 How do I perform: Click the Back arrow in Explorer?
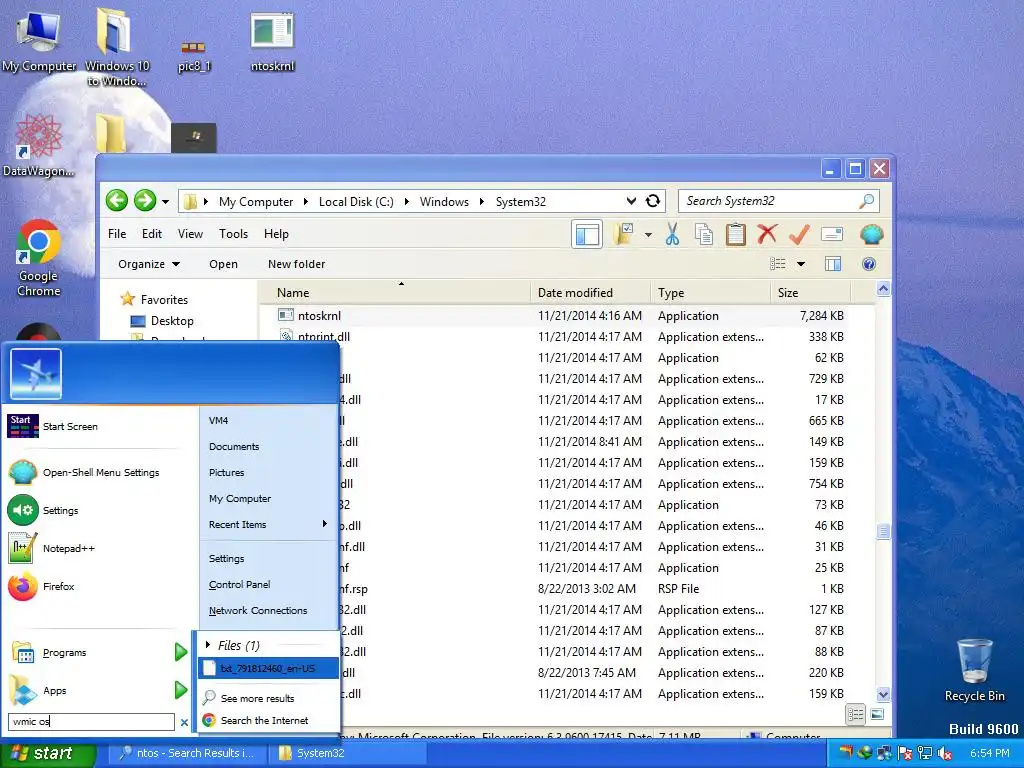[x=117, y=200]
